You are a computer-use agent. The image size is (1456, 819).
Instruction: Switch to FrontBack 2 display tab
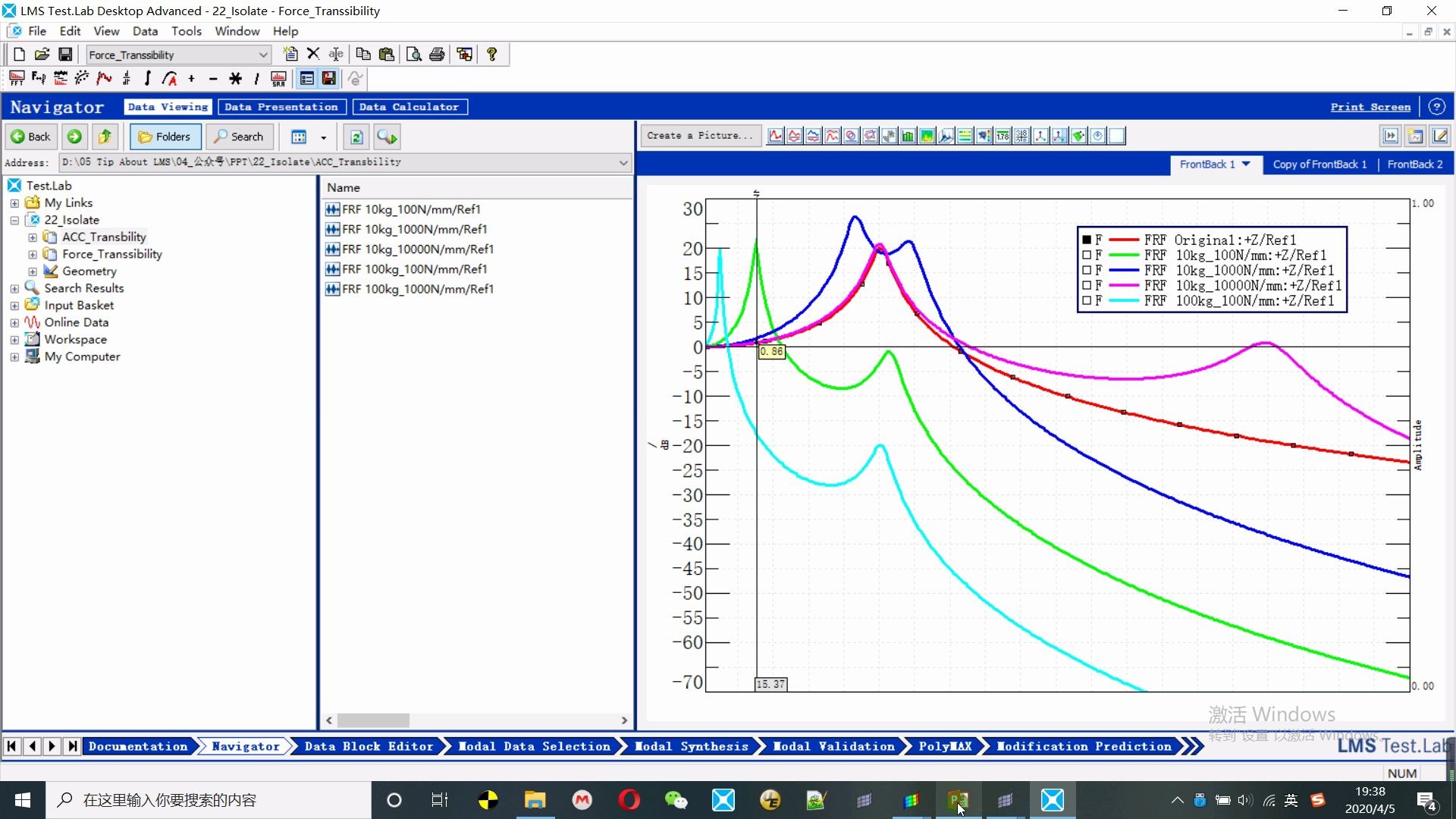[1415, 164]
